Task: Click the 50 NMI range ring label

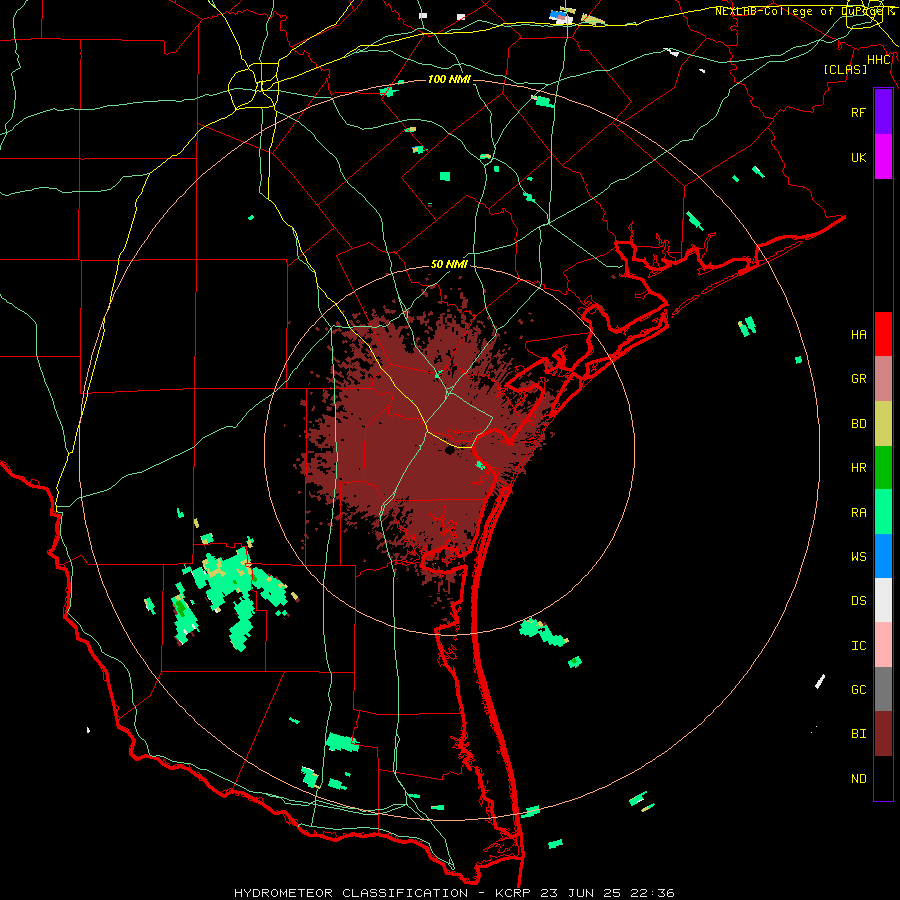Action: [449, 264]
